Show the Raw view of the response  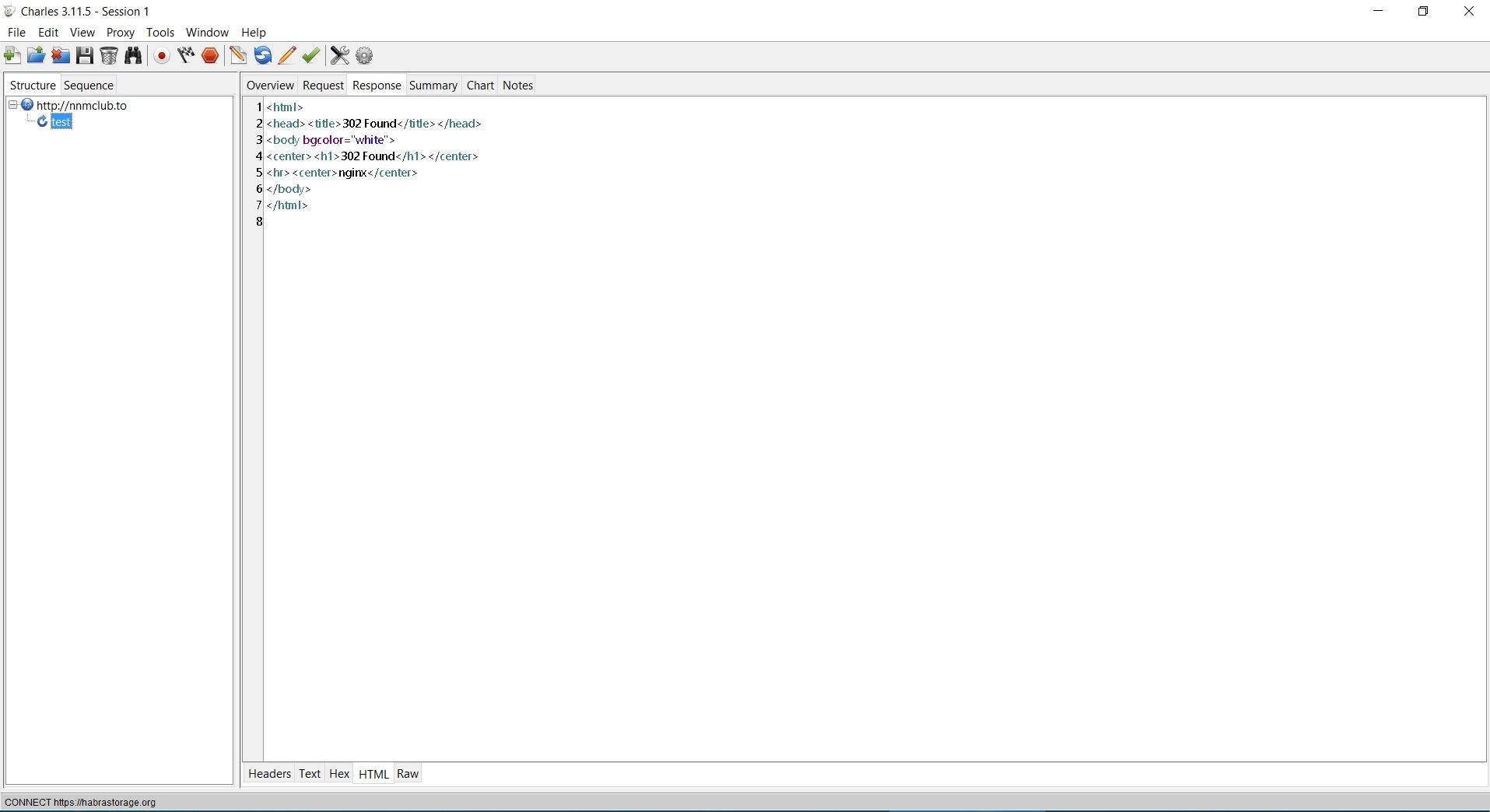point(408,774)
